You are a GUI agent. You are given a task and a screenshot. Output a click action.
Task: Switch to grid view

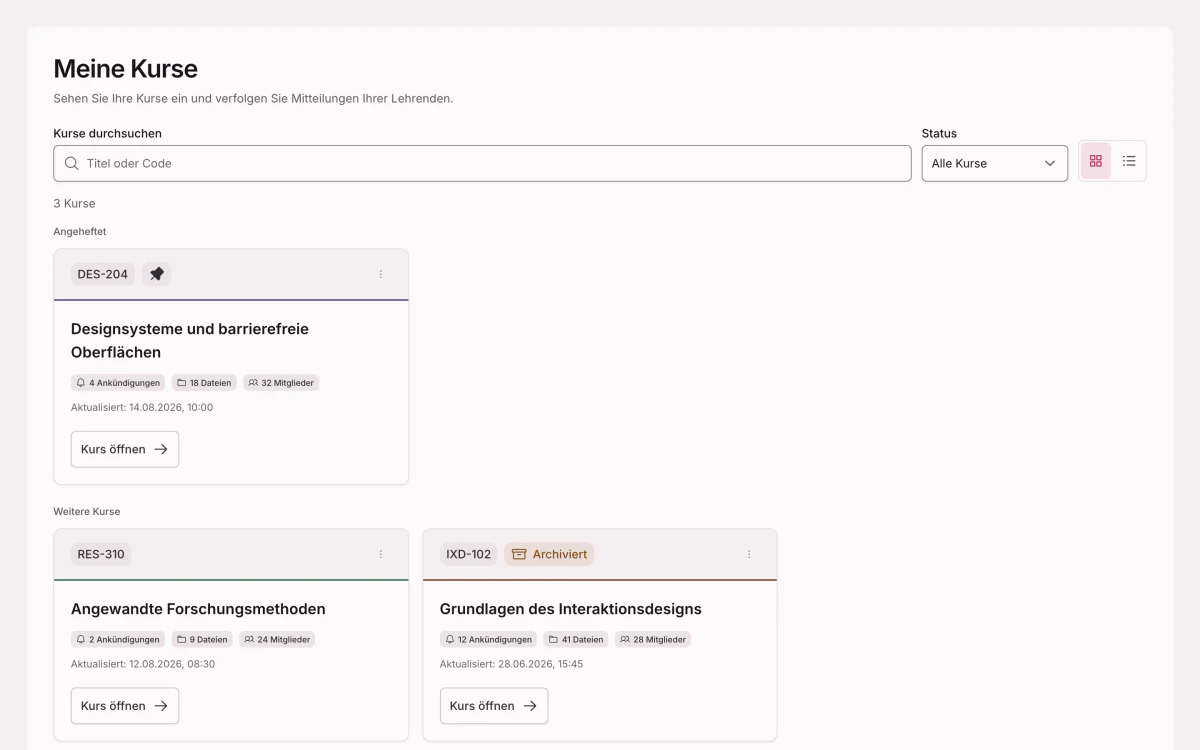point(1095,161)
